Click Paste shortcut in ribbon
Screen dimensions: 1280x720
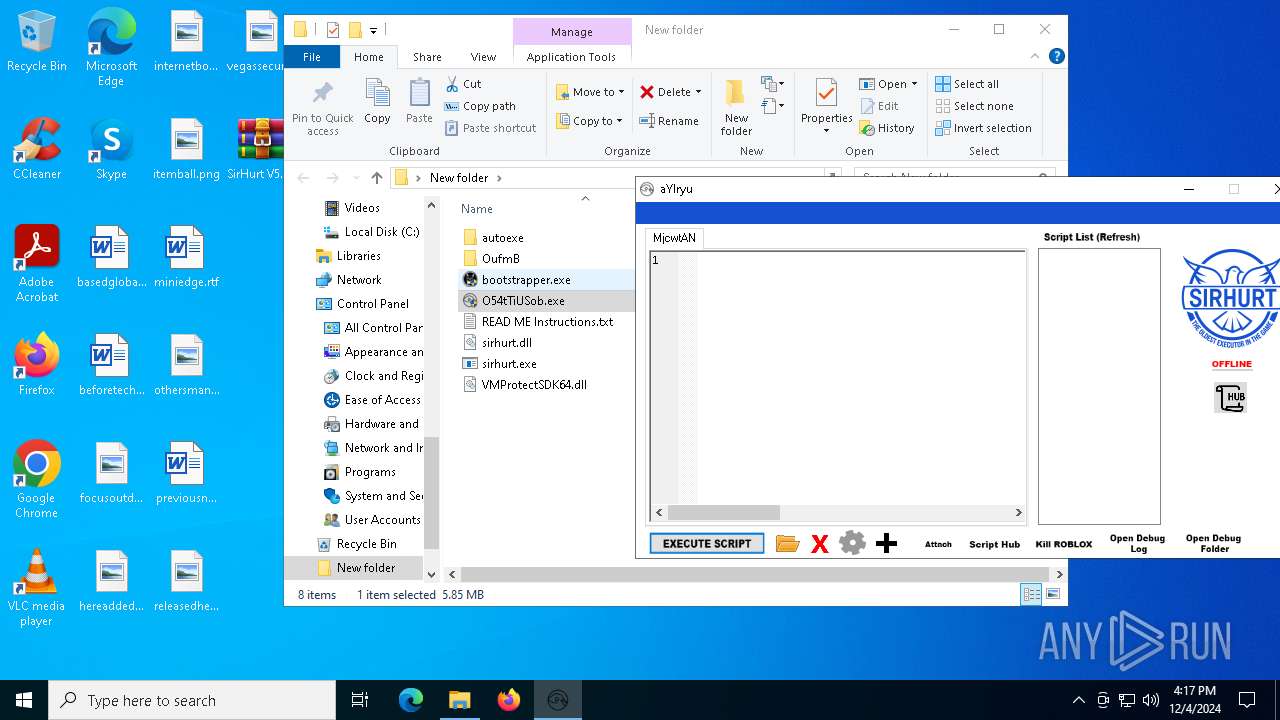tap(491, 128)
